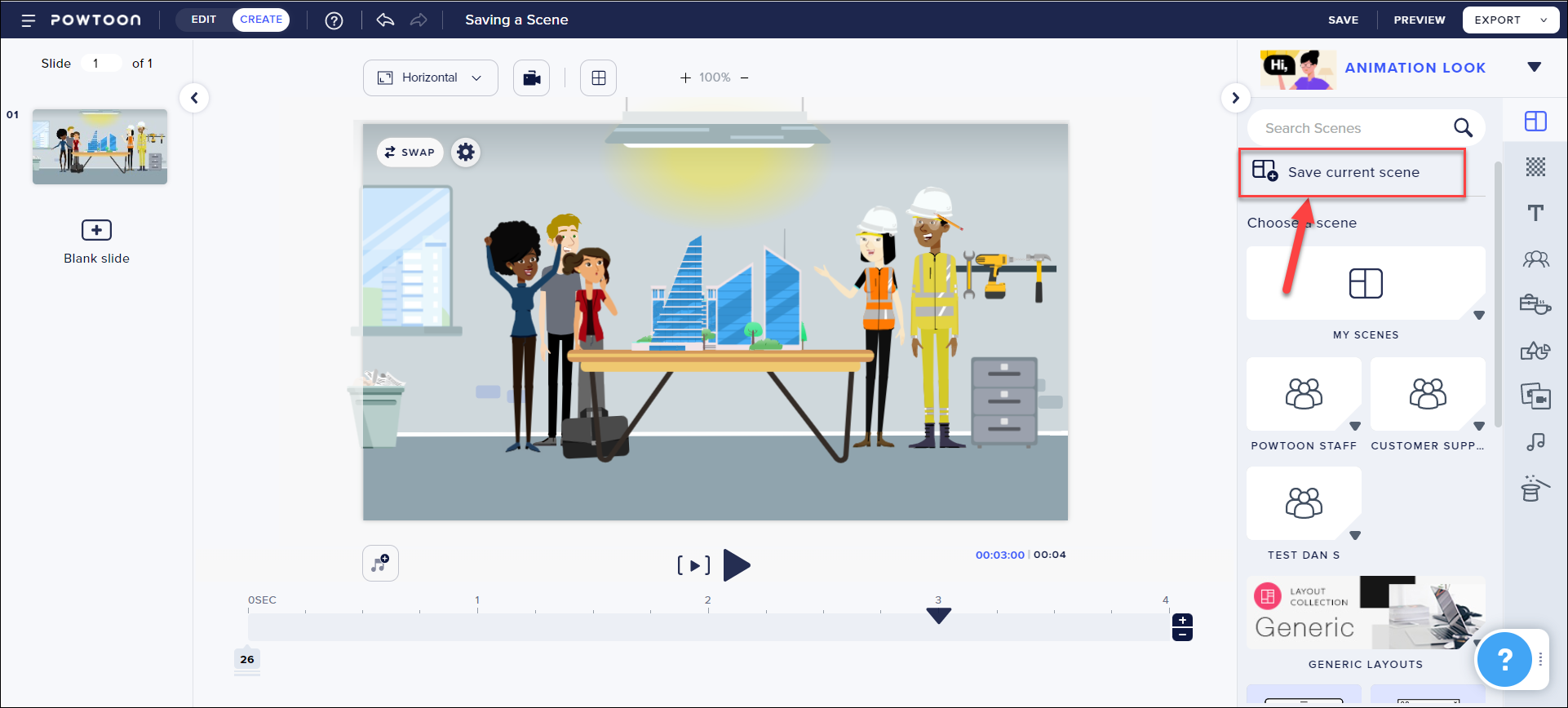Click the help widget options dots
This screenshot has width=1568, height=708.
click(1540, 659)
